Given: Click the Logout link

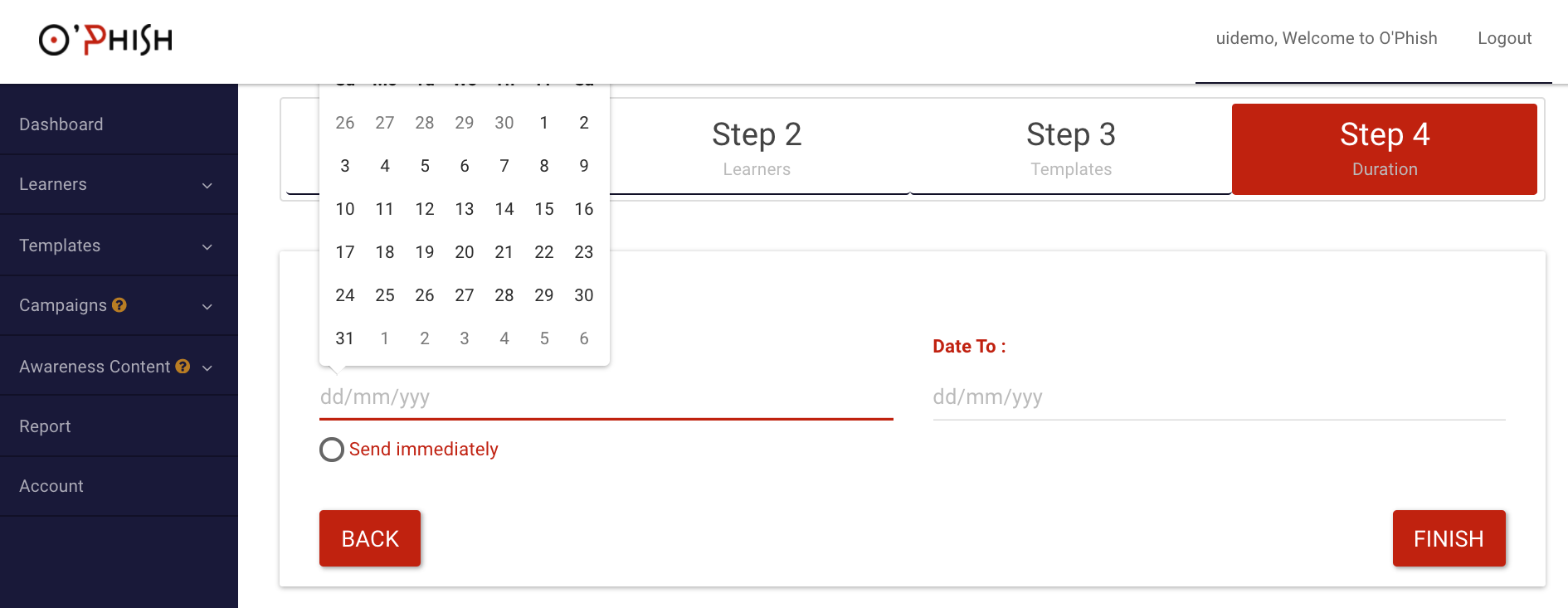Looking at the screenshot, I should pos(1504,38).
